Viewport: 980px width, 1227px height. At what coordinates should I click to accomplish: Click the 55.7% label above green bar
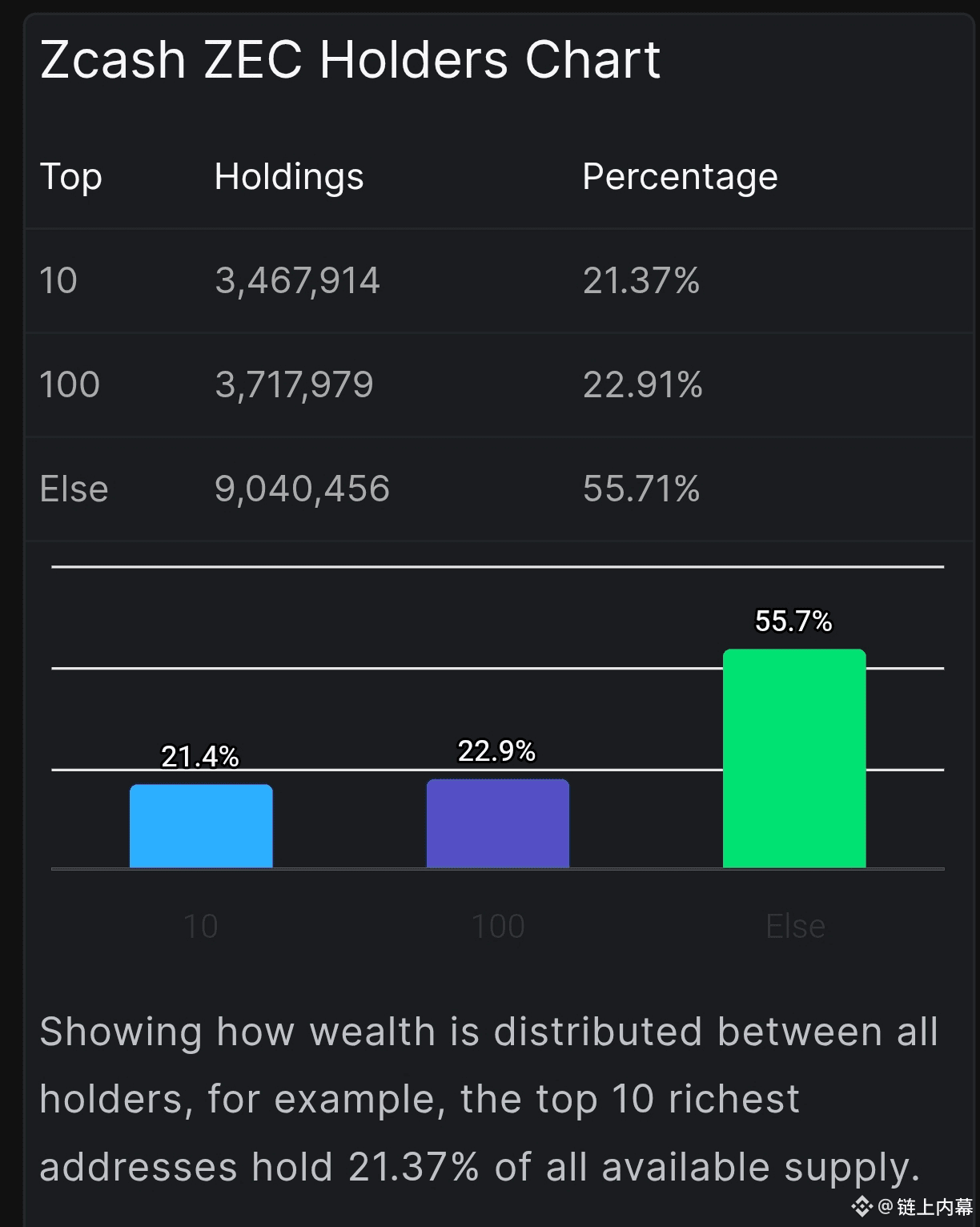coord(793,622)
